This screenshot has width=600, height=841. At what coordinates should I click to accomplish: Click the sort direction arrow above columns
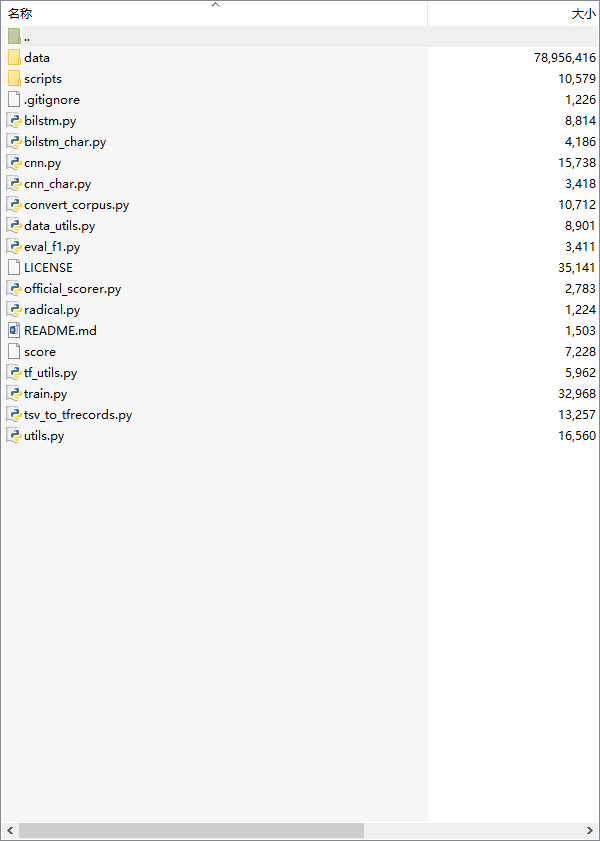[214, 5]
